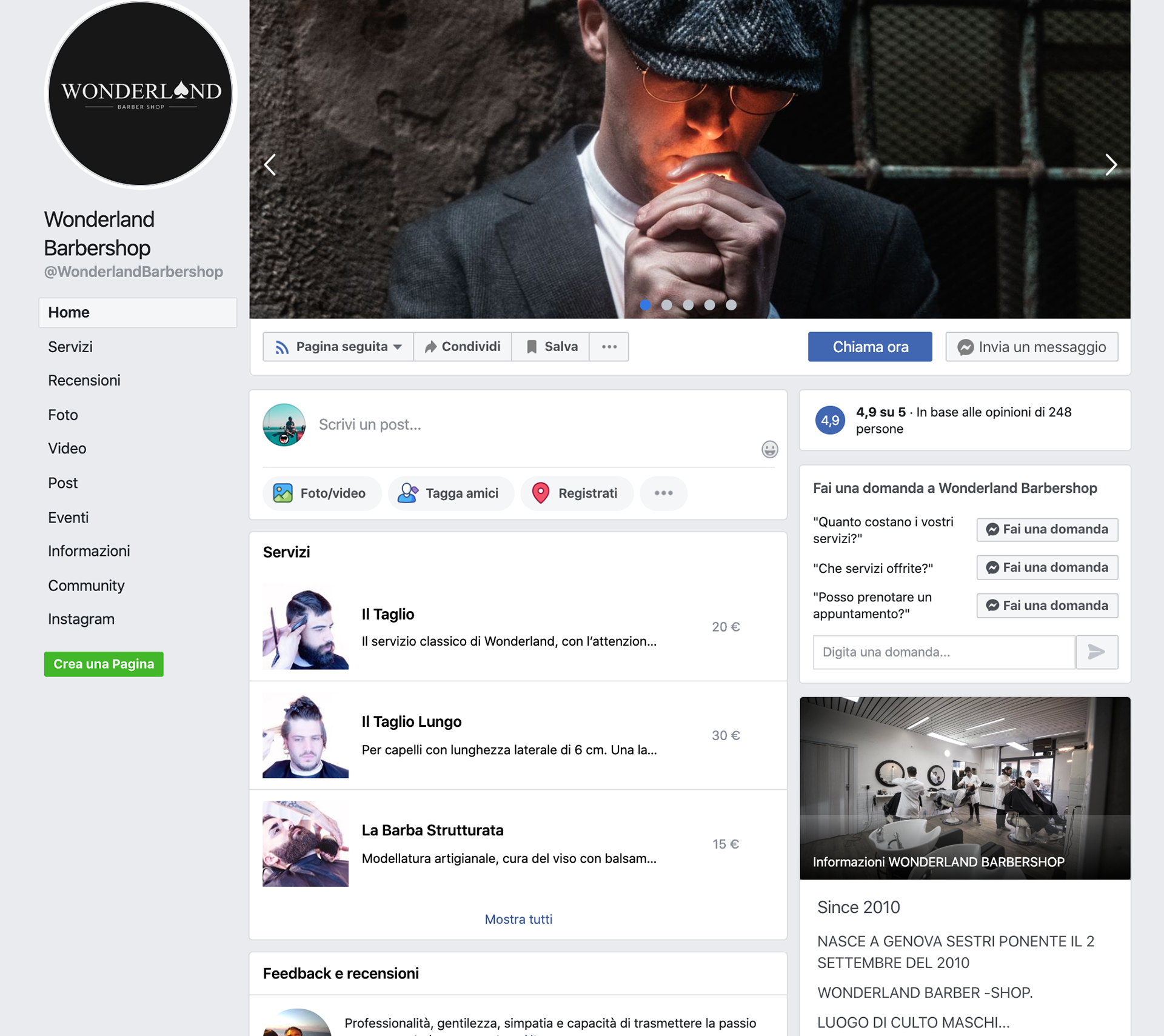Click the Wonderland Barber Shop profile logo
Viewport: 1164px width, 1036px height.
[140, 93]
